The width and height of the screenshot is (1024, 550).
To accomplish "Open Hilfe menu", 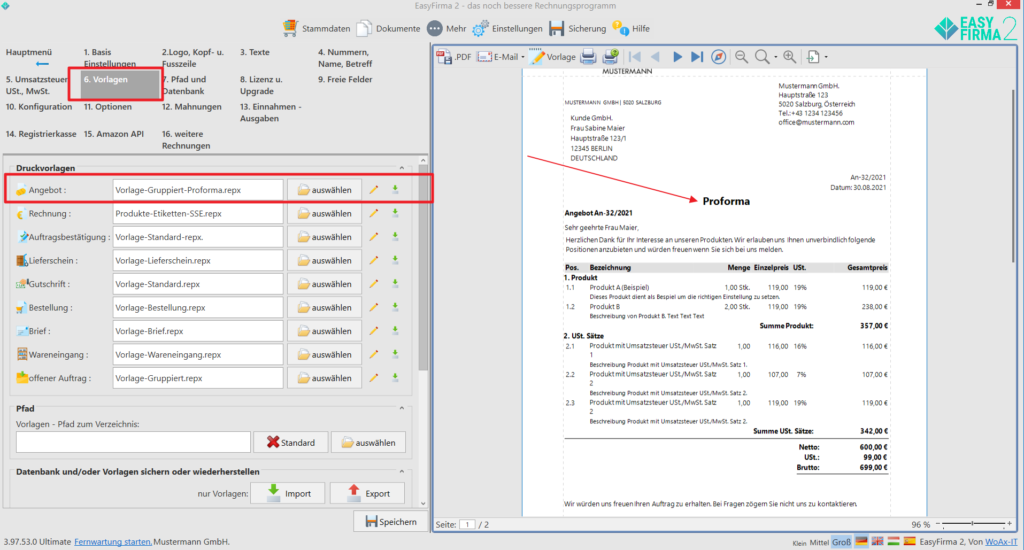I will click(x=631, y=28).
